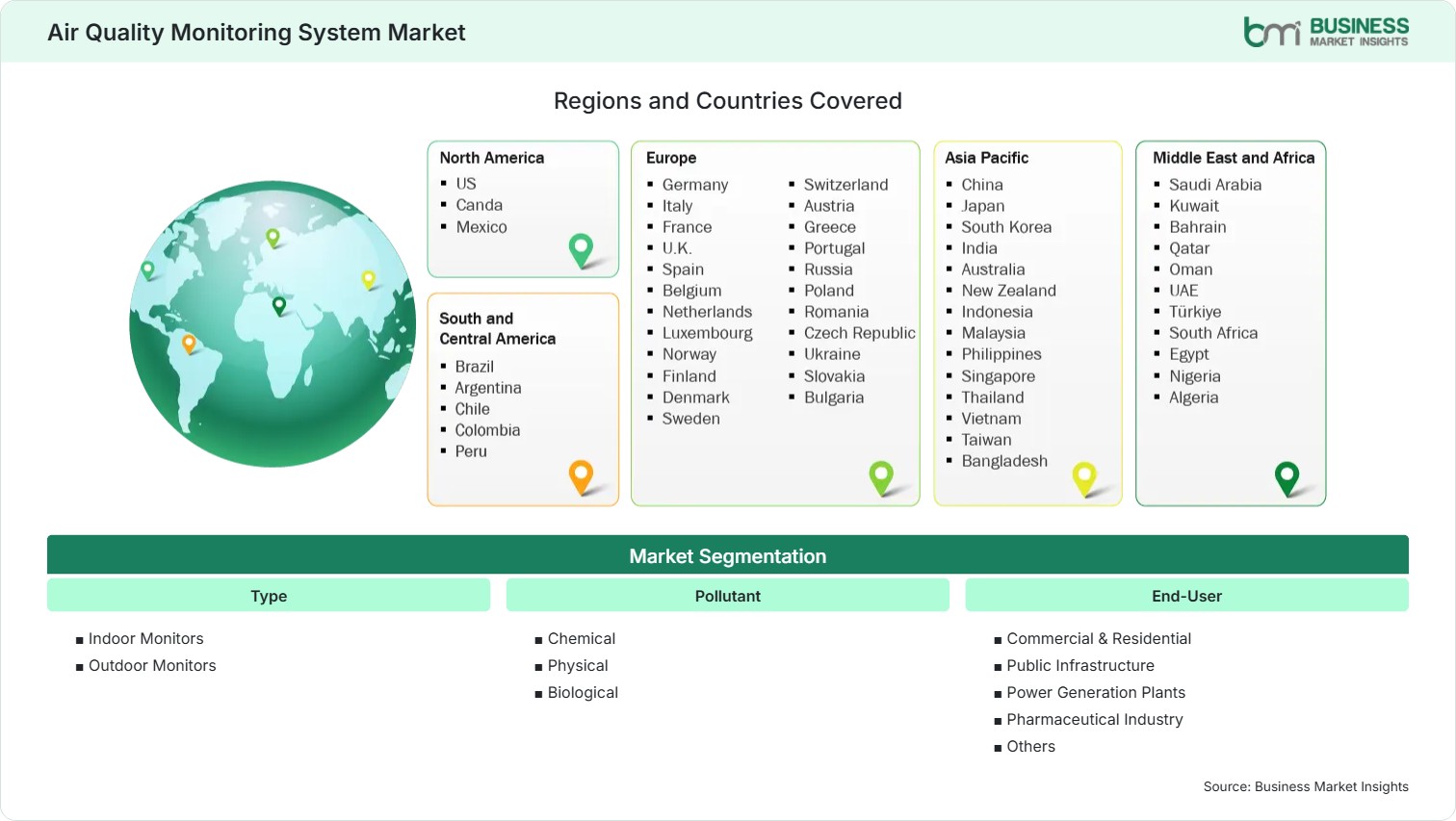This screenshot has height=821, width=1456.
Task: Click the Asia Pacific heading
Action: click(987, 158)
